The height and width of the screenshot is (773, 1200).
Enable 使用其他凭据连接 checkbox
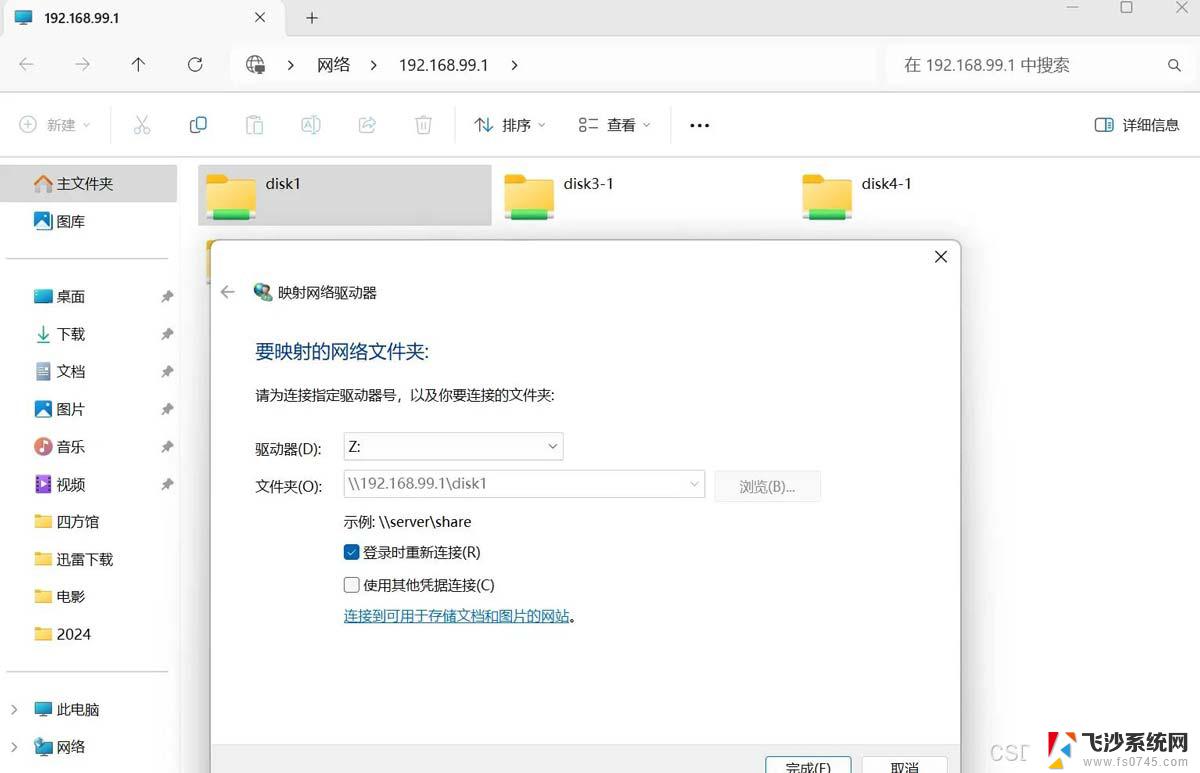tap(351, 585)
